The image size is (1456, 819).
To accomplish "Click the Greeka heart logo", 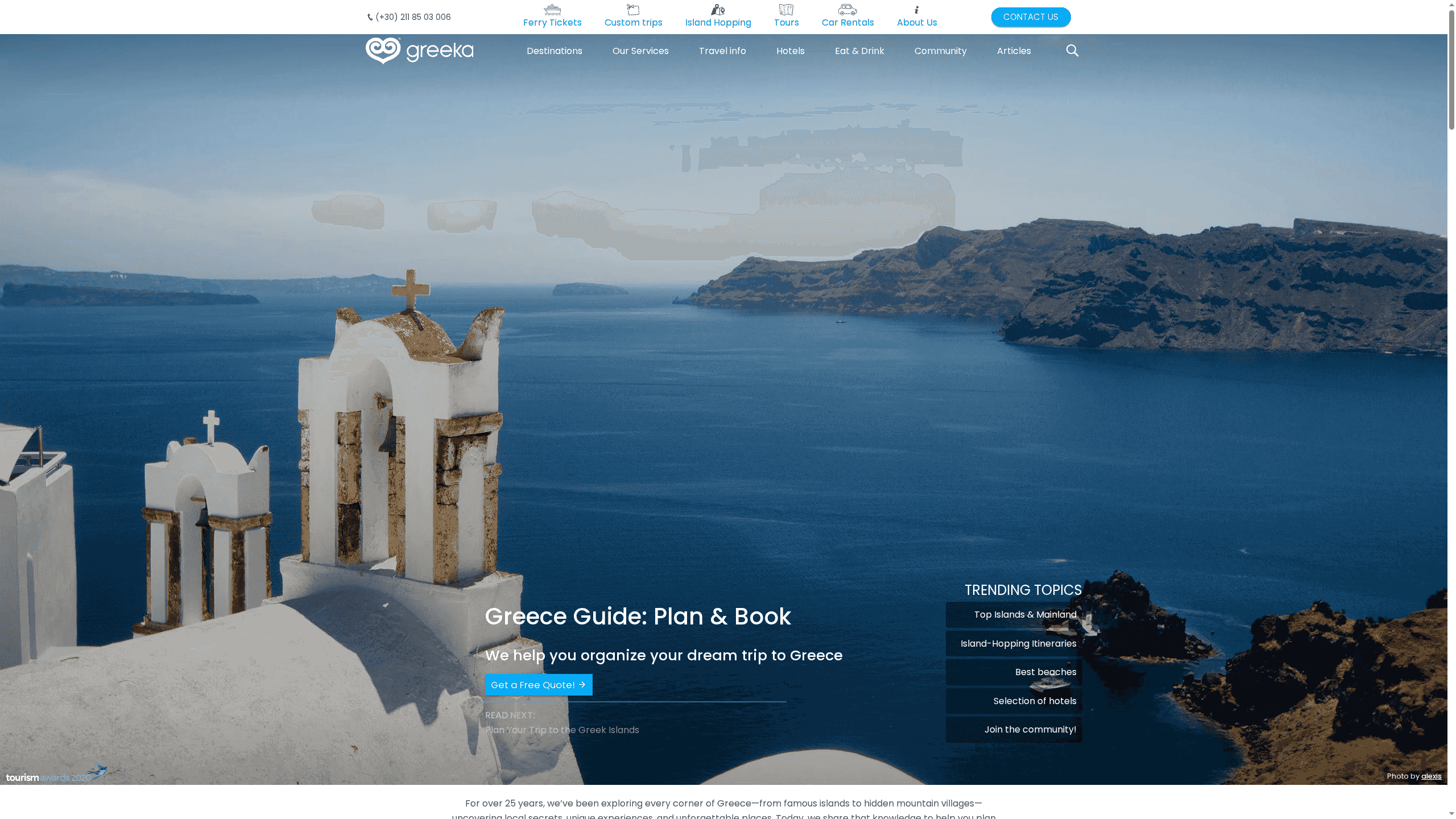I will click(383, 51).
